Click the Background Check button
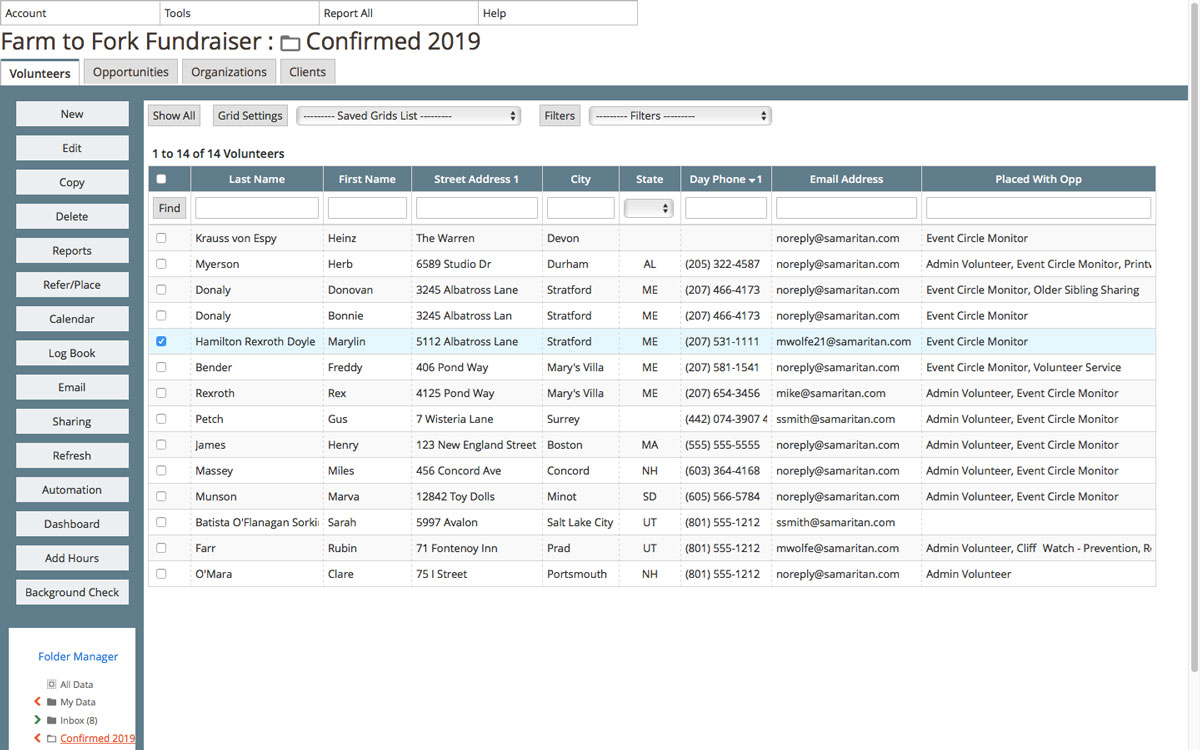Image resolution: width=1200 pixels, height=750 pixels. click(72, 592)
